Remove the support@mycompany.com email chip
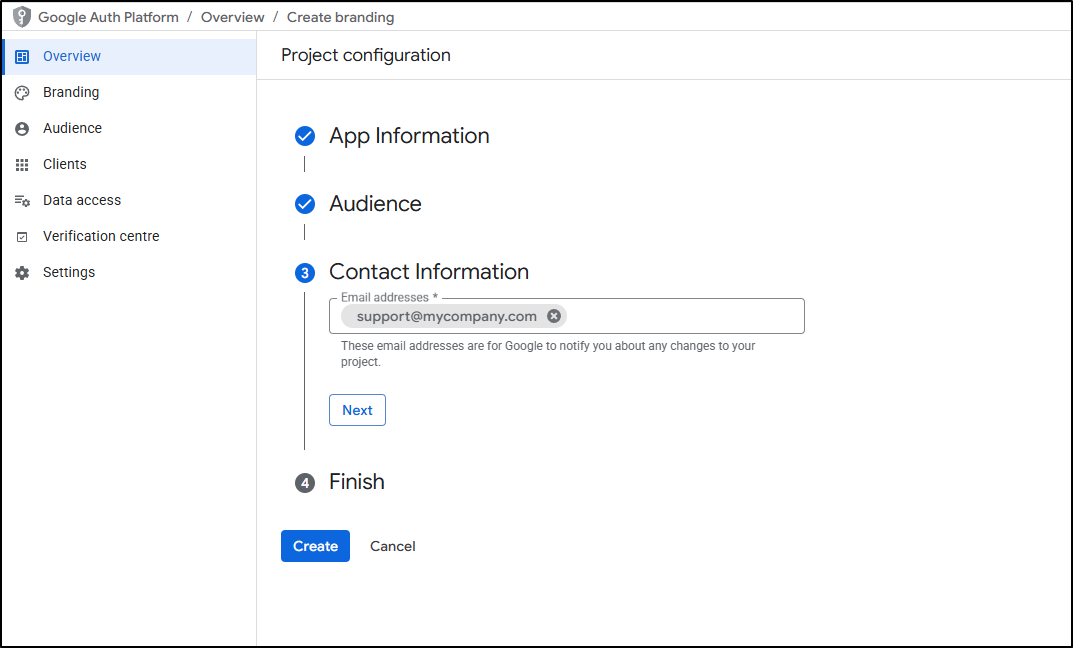This screenshot has width=1073, height=648. point(554,316)
